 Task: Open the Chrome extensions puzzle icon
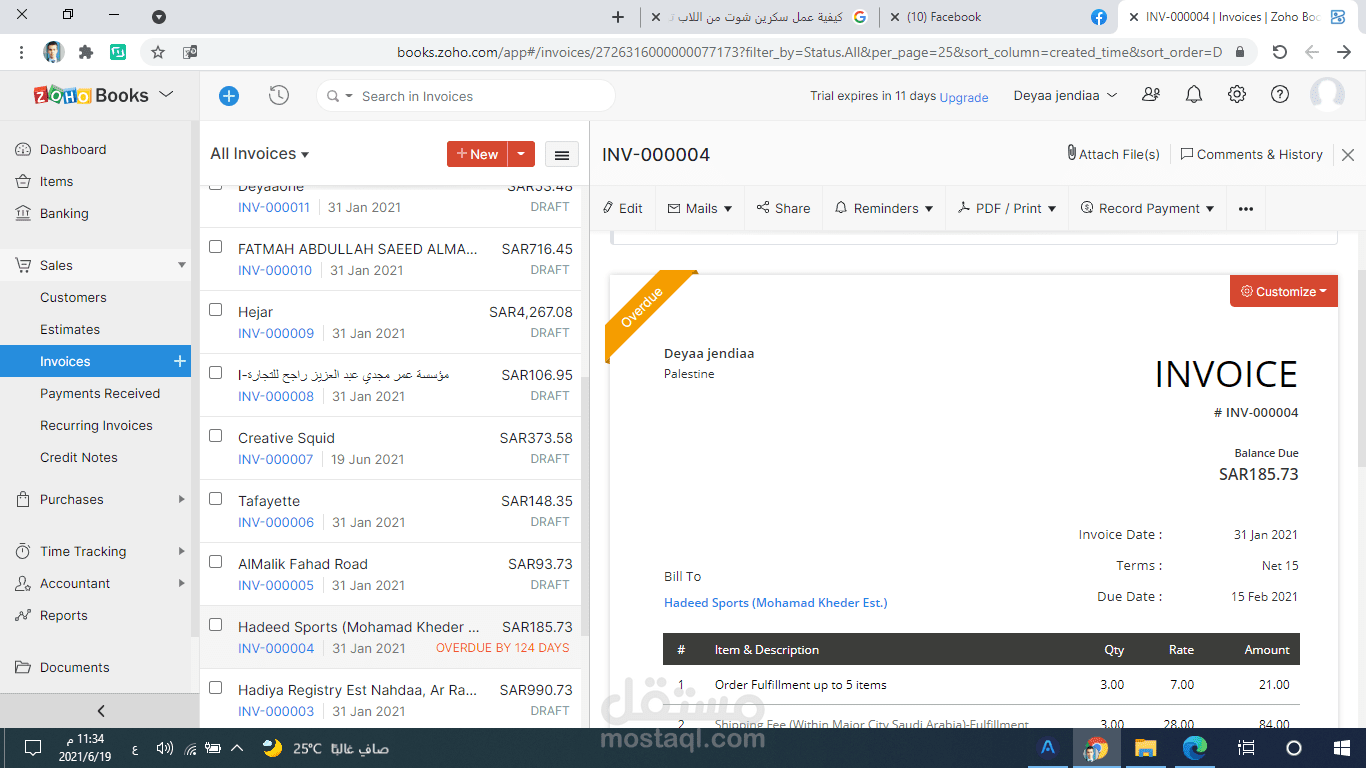(x=86, y=52)
